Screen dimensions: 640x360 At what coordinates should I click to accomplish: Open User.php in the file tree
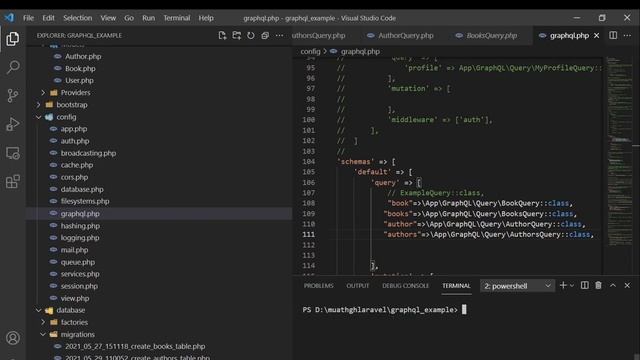tap(79, 80)
